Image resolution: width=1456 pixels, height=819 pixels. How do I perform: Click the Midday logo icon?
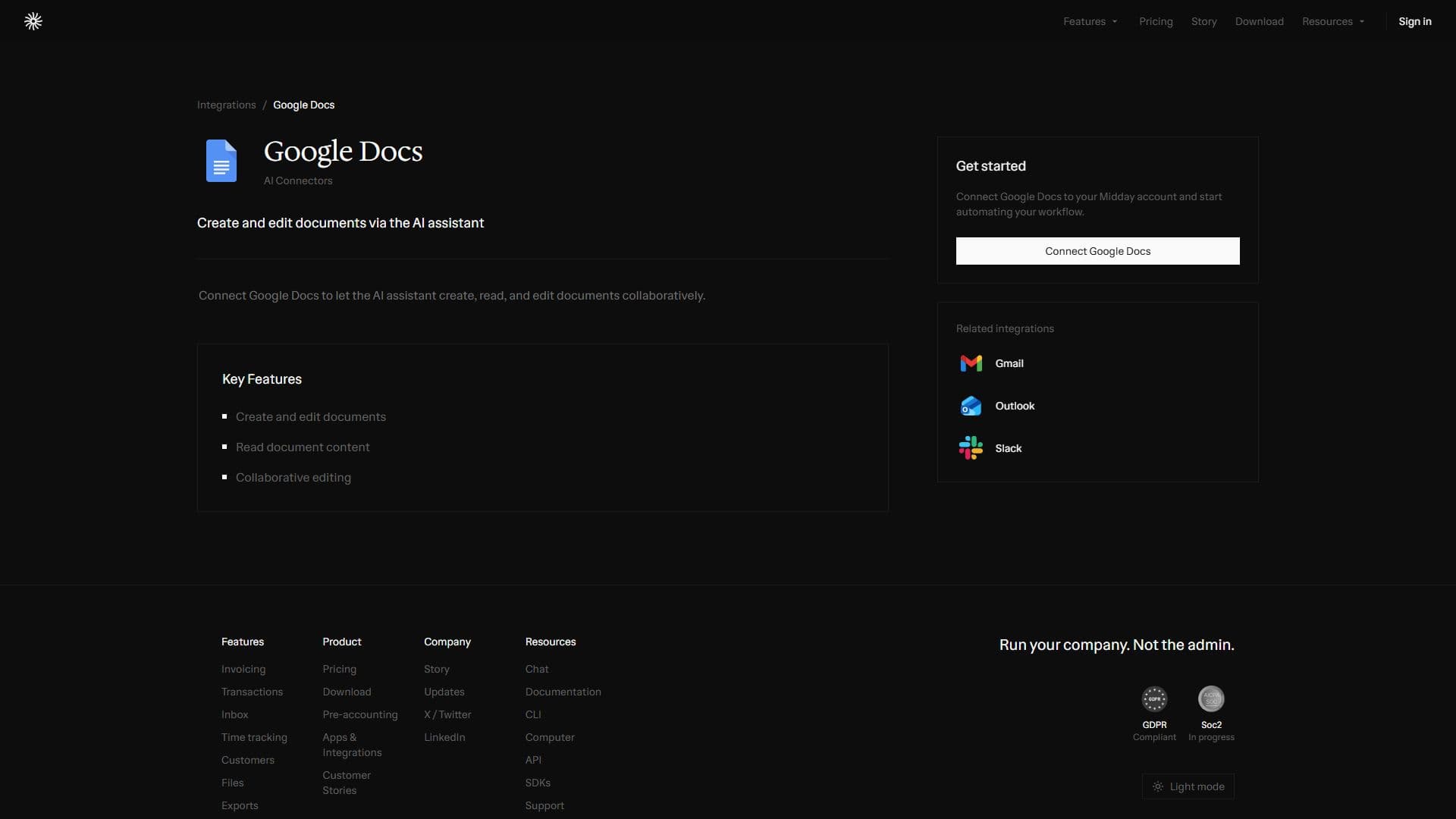(x=33, y=21)
